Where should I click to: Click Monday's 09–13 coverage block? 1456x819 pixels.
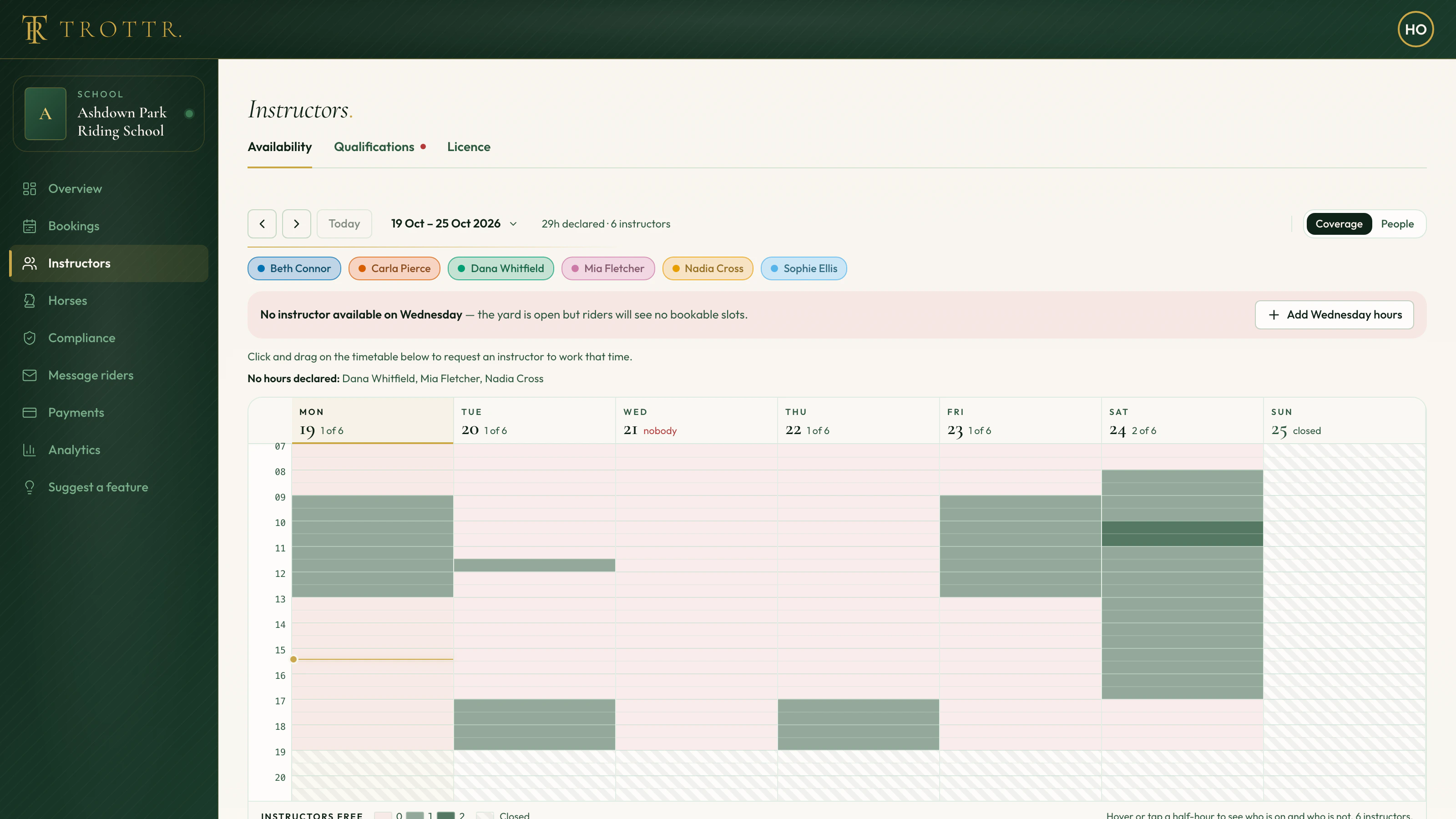coord(373,546)
